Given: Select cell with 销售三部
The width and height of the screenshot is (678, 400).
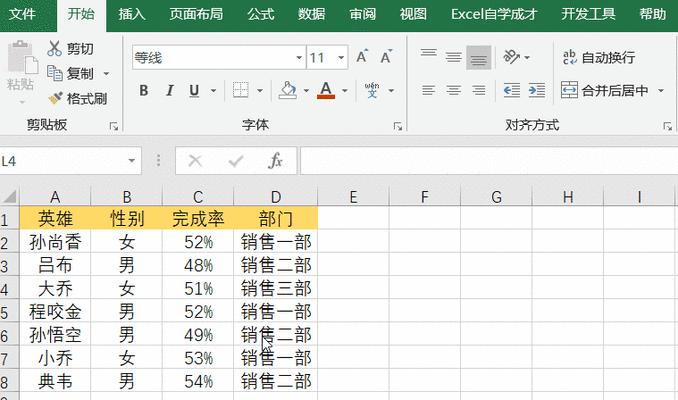Looking at the screenshot, I should (x=275, y=288).
